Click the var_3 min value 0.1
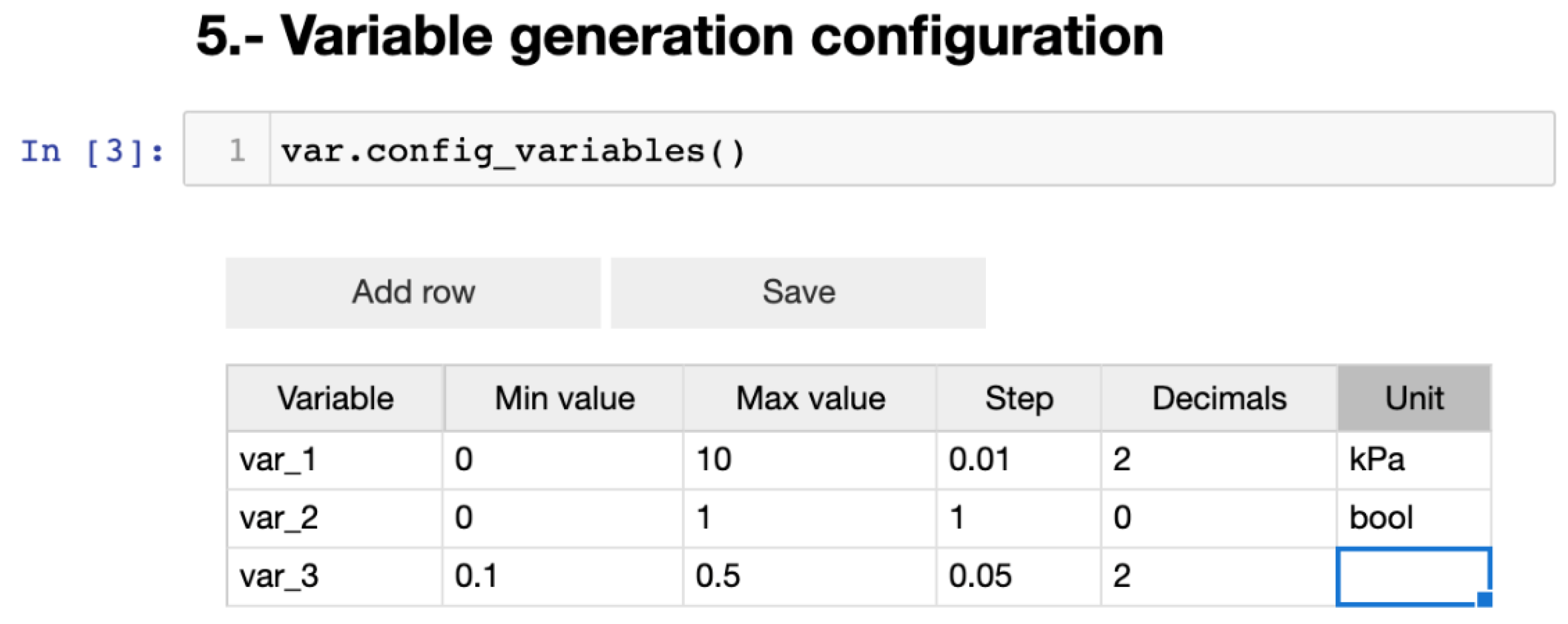 563,576
